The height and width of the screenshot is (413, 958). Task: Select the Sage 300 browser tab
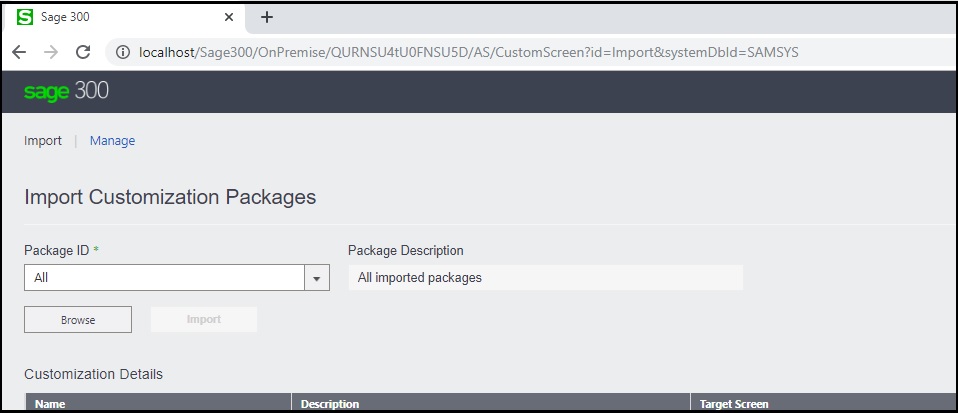click(x=123, y=17)
